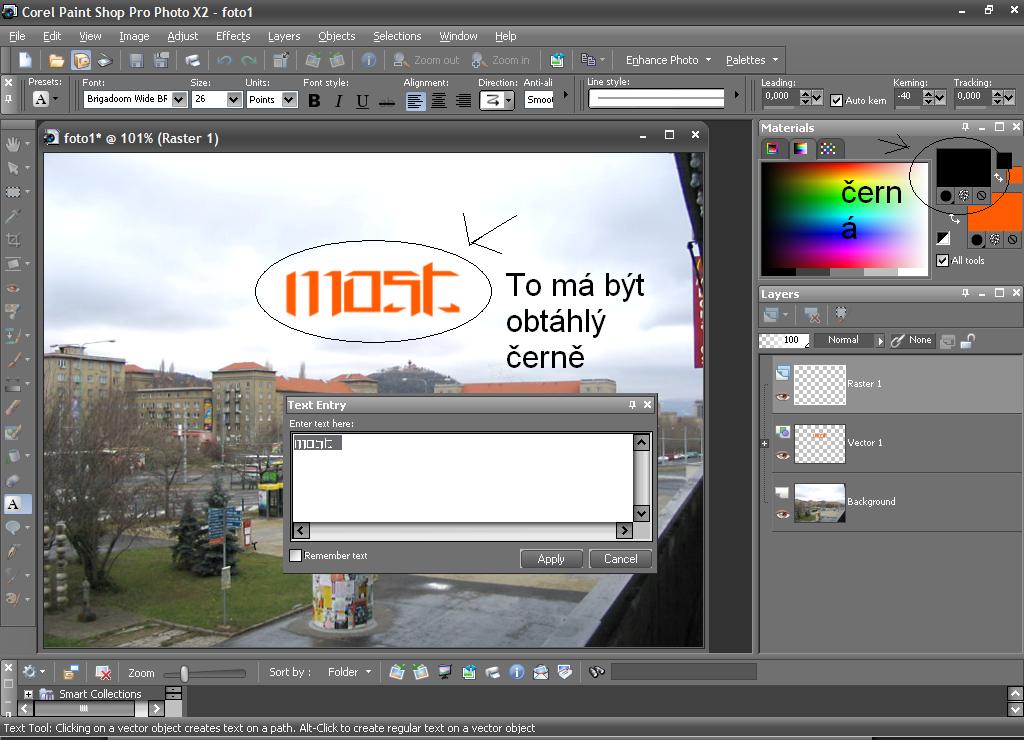1024x740 pixels.
Task: Expand the Vector 1 layer group
Action: (765, 443)
